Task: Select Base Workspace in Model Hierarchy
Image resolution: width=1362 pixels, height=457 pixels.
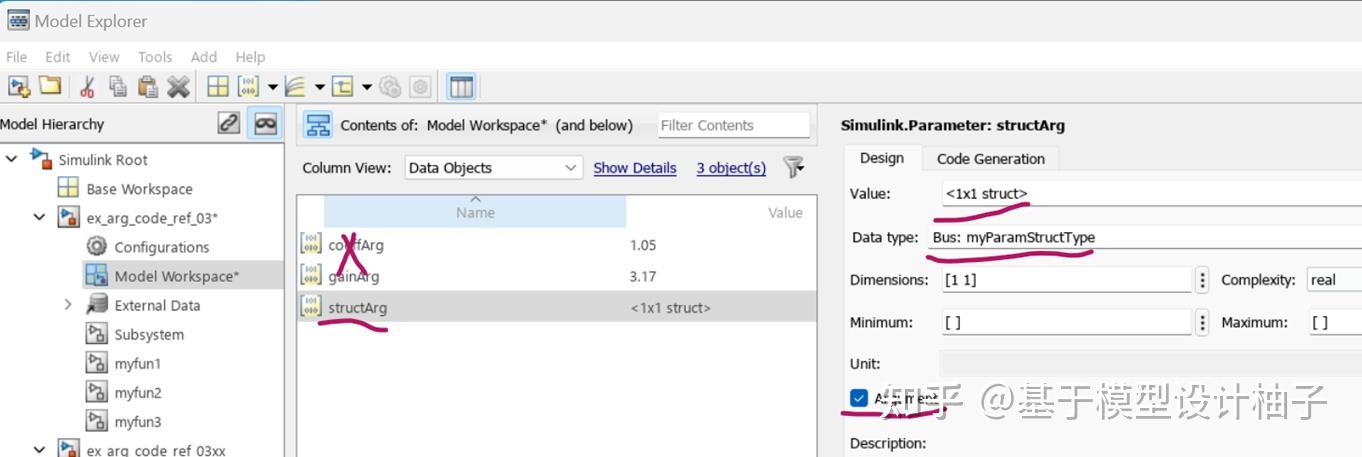Action: tap(139, 189)
